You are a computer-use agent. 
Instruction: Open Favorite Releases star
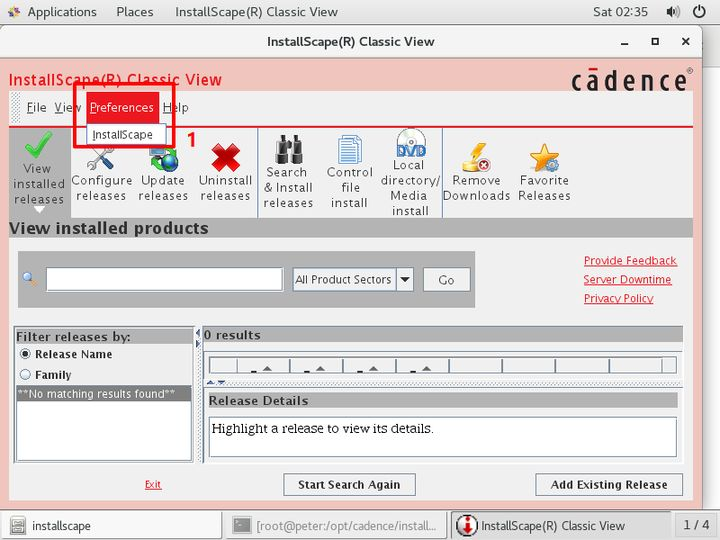(544, 173)
